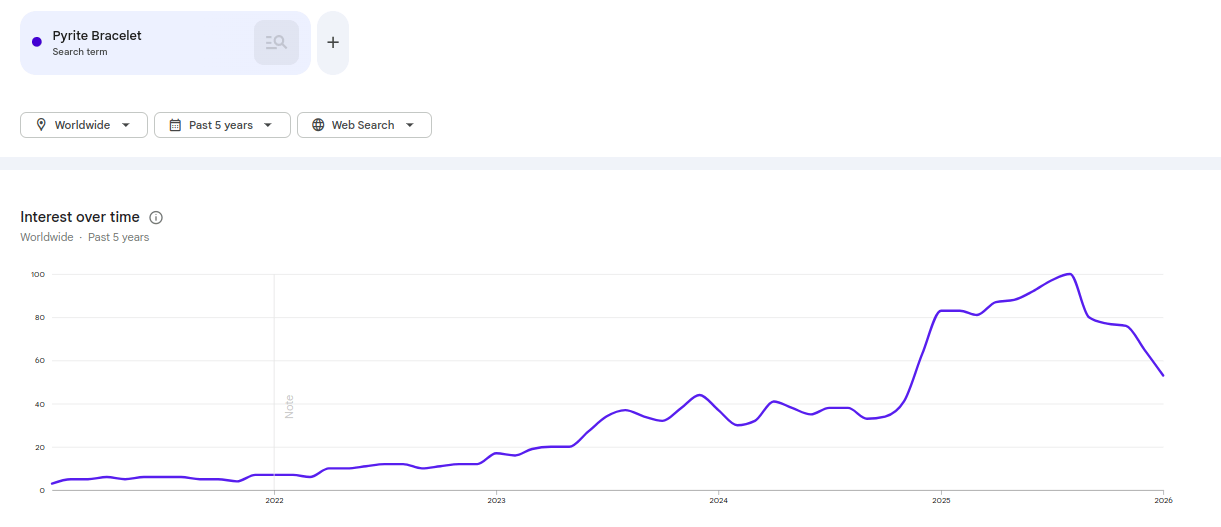1221x527 pixels.
Task: Click the Interest over time heading
Action: point(80,217)
